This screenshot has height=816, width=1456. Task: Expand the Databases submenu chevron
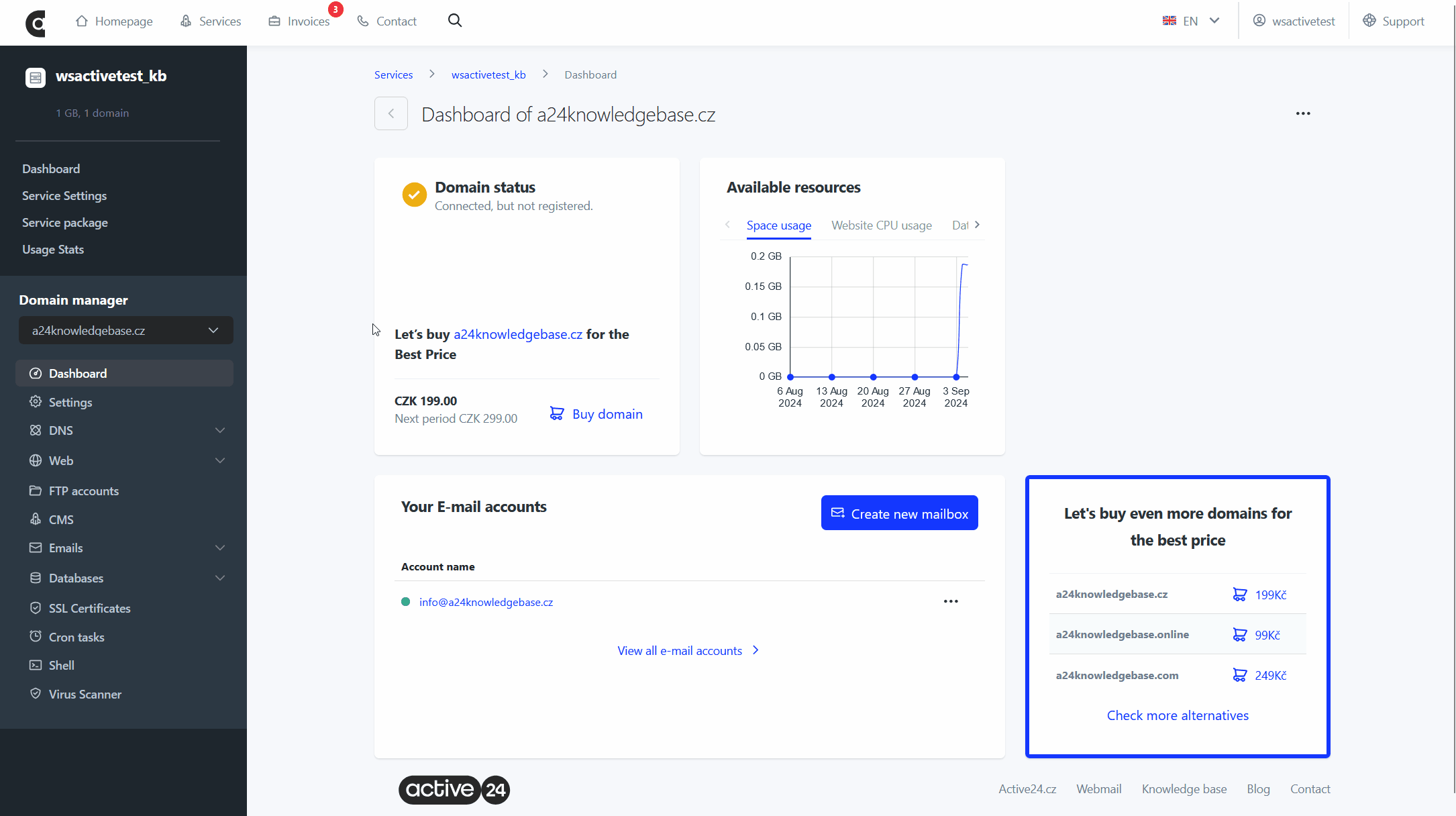220,578
